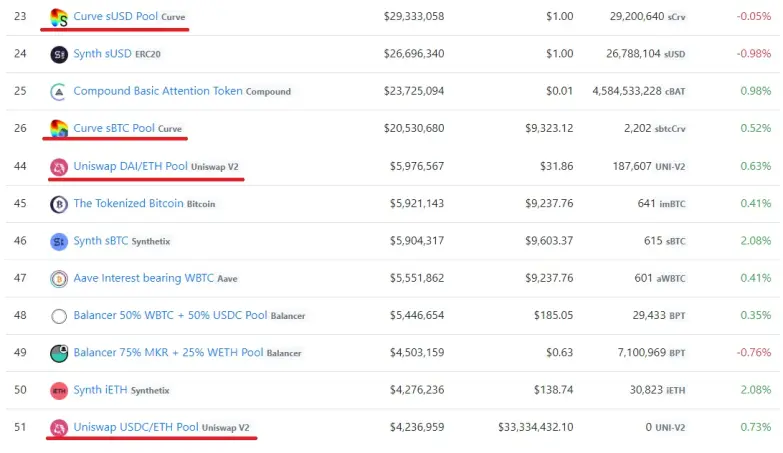Open the Curve sBTC Pool link
This screenshot has height=453, width=783.
pyautogui.click(x=114, y=128)
